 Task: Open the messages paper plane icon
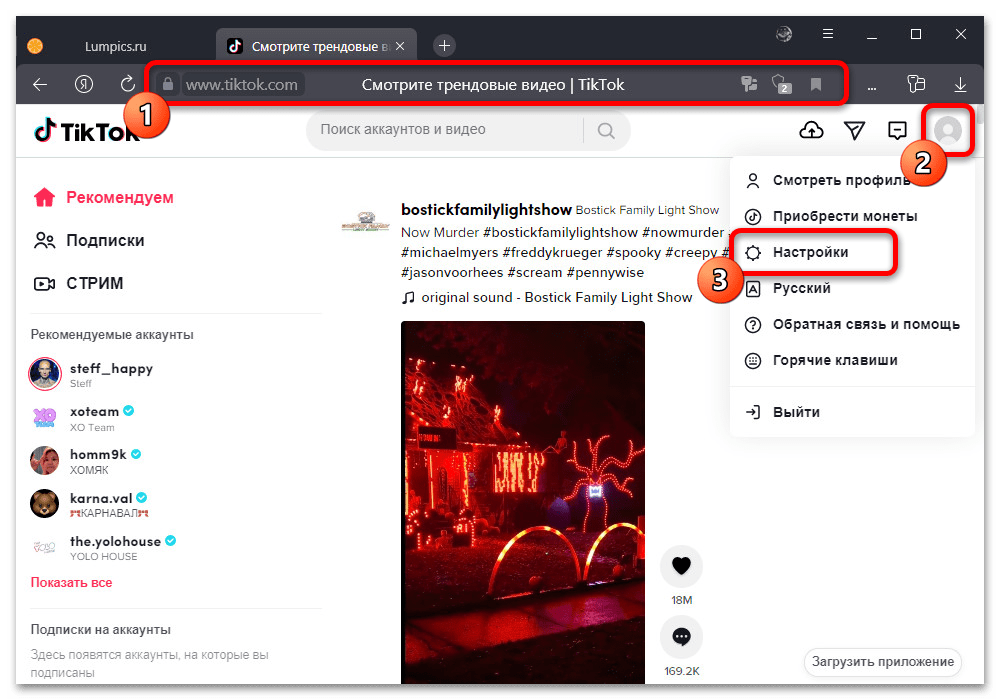coord(854,130)
